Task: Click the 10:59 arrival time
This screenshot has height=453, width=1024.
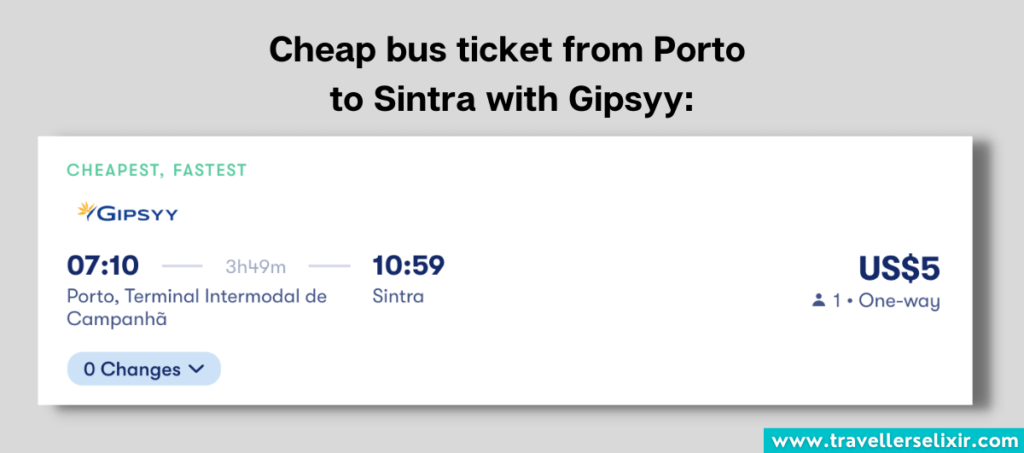Action: [x=408, y=266]
